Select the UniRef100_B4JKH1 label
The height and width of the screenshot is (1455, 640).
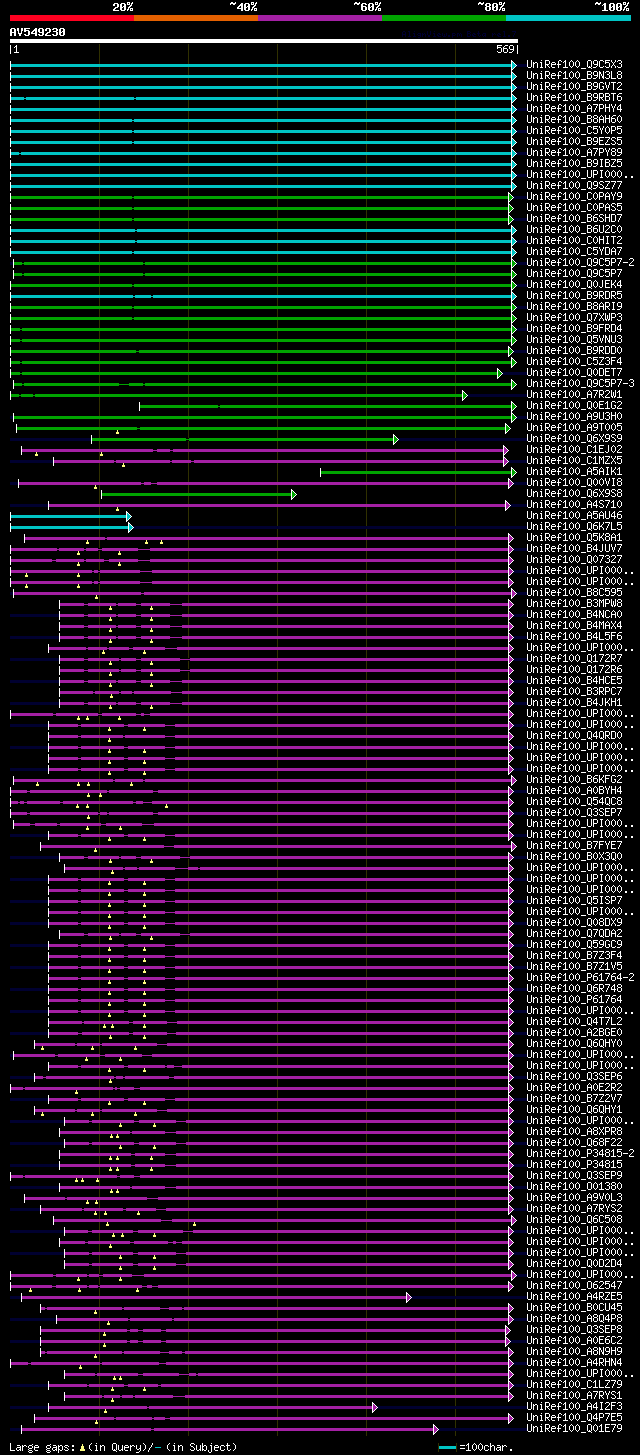coord(574,702)
